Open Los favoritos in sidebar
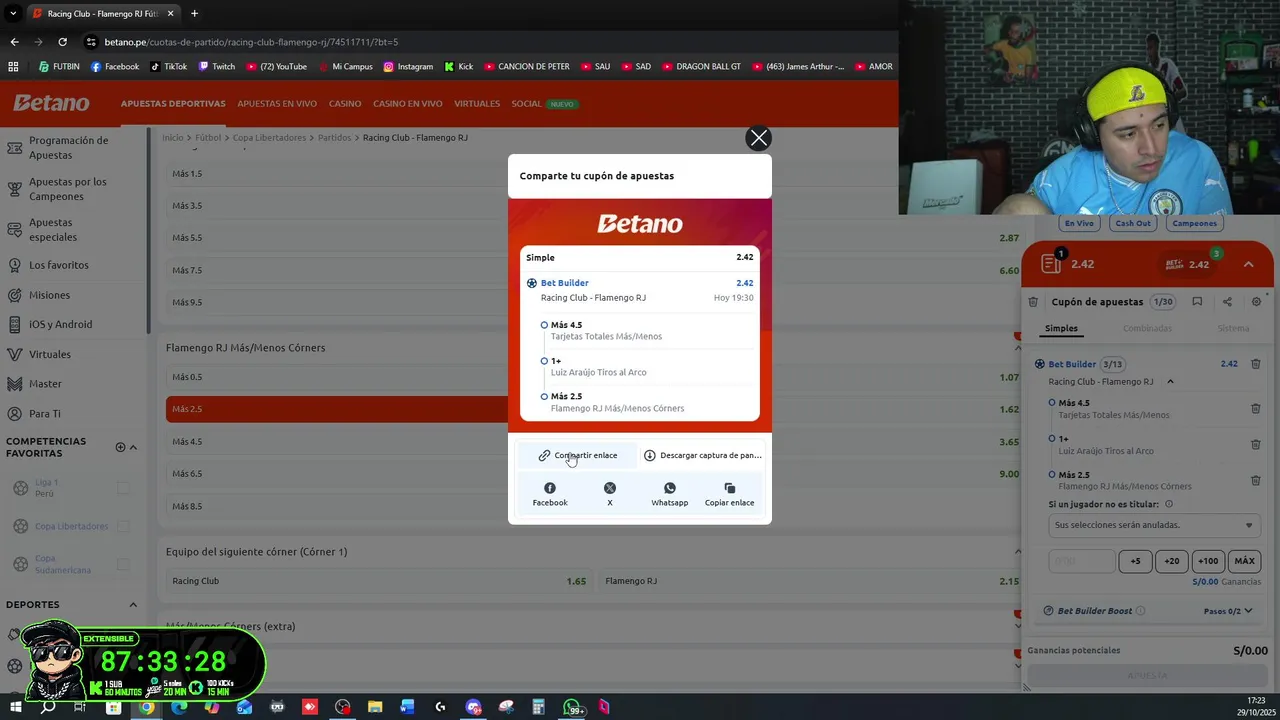Viewport: 1280px width, 720px height. tap(59, 265)
